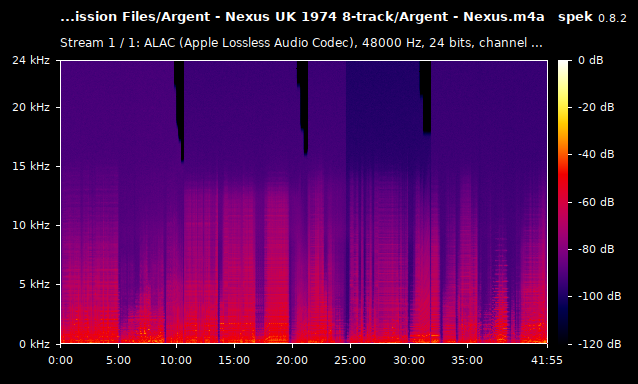Click the 0 kHz frequency axis label
The image size is (638, 384).
[35, 344]
